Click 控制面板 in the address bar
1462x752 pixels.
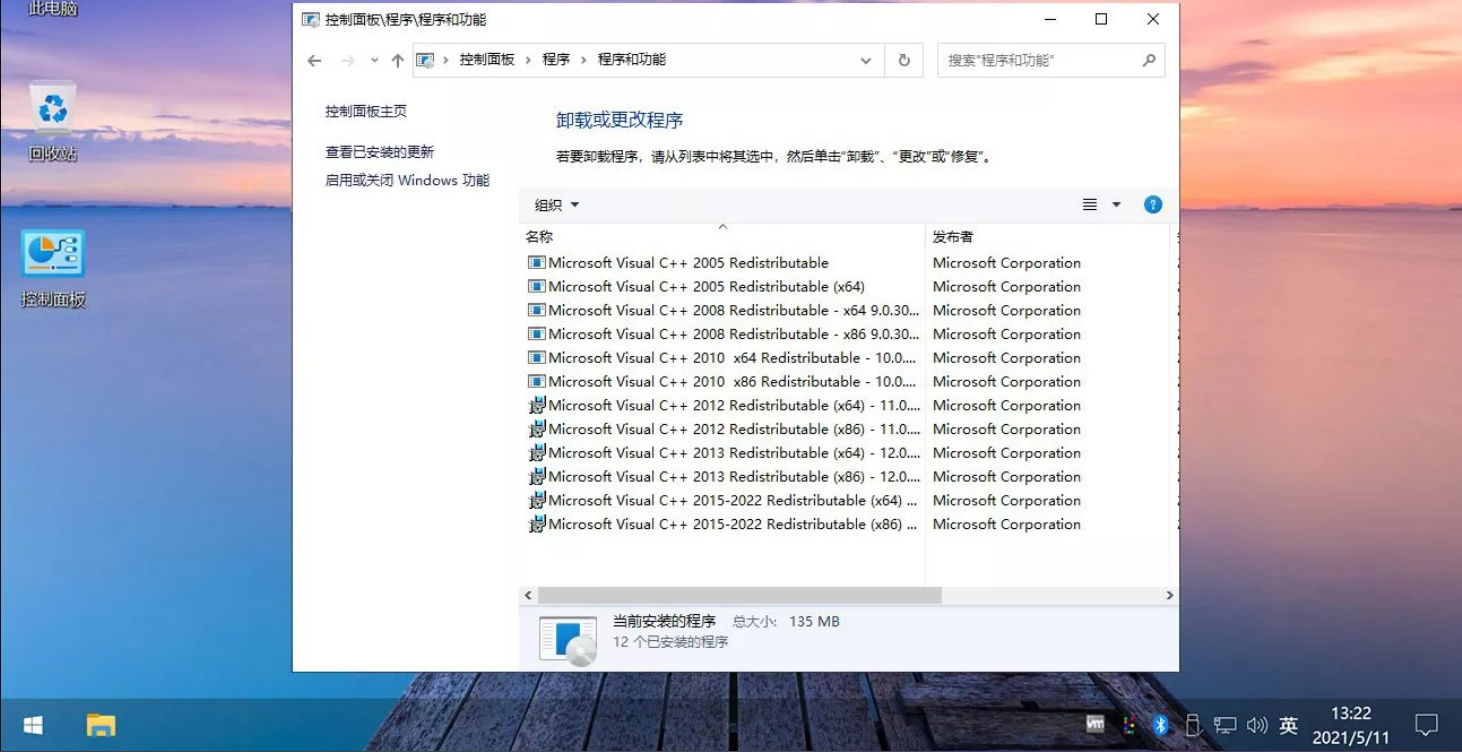[487, 60]
